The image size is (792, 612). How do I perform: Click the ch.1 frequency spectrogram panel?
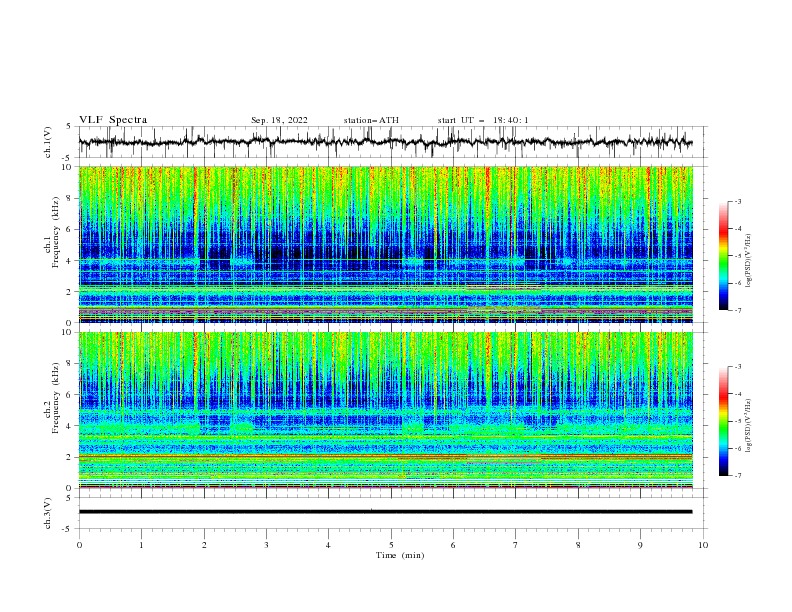(x=385, y=244)
